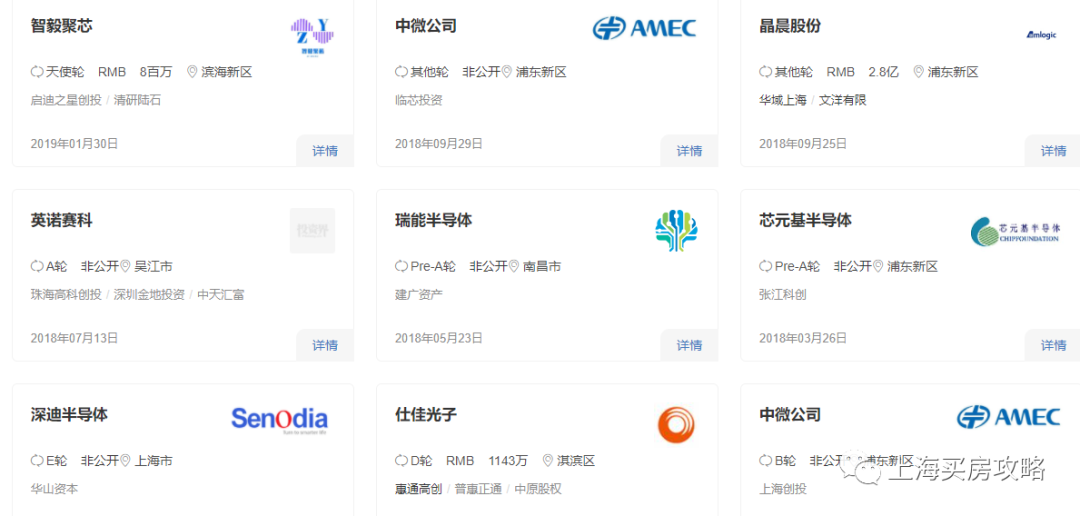This screenshot has height=516, width=1080.
Task: Click location pin beside 南昌市
Action: pos(514,266)
